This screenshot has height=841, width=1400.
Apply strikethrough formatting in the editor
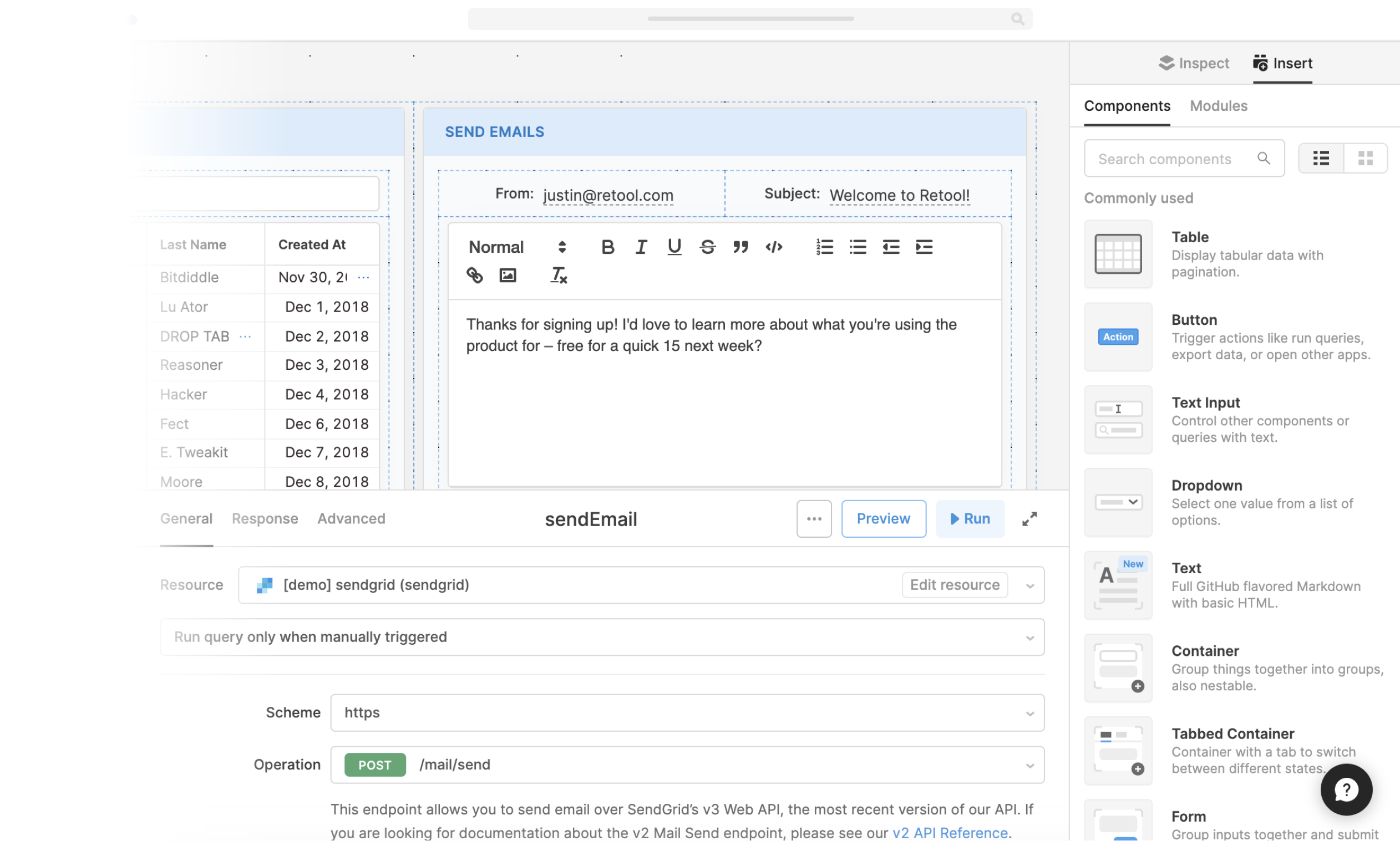707,247
